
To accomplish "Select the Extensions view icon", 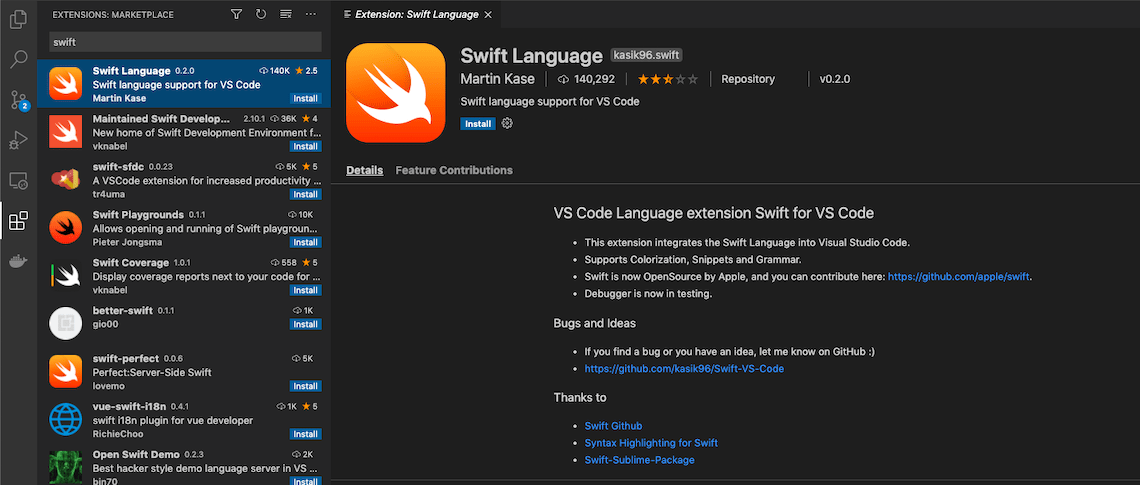I will (18, 221).
